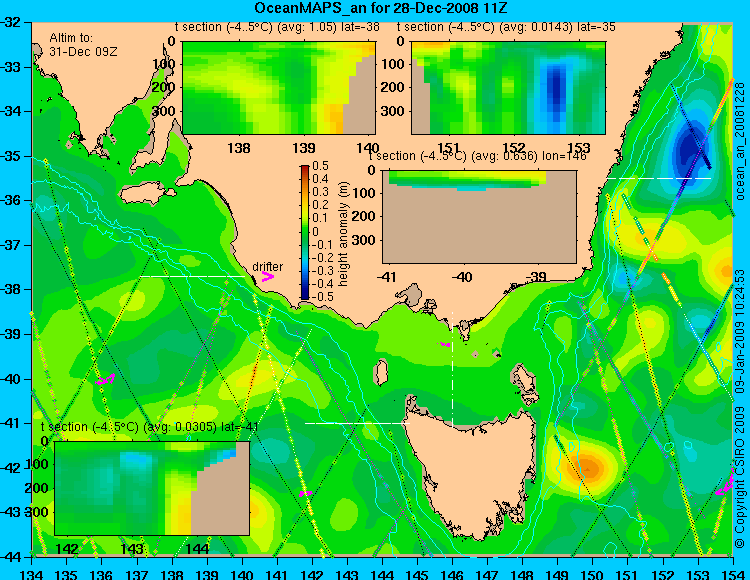Screen dimensions: 750x580
Task: Click the magenta drifter marker in Bass Strait
Action: [445, 344]
